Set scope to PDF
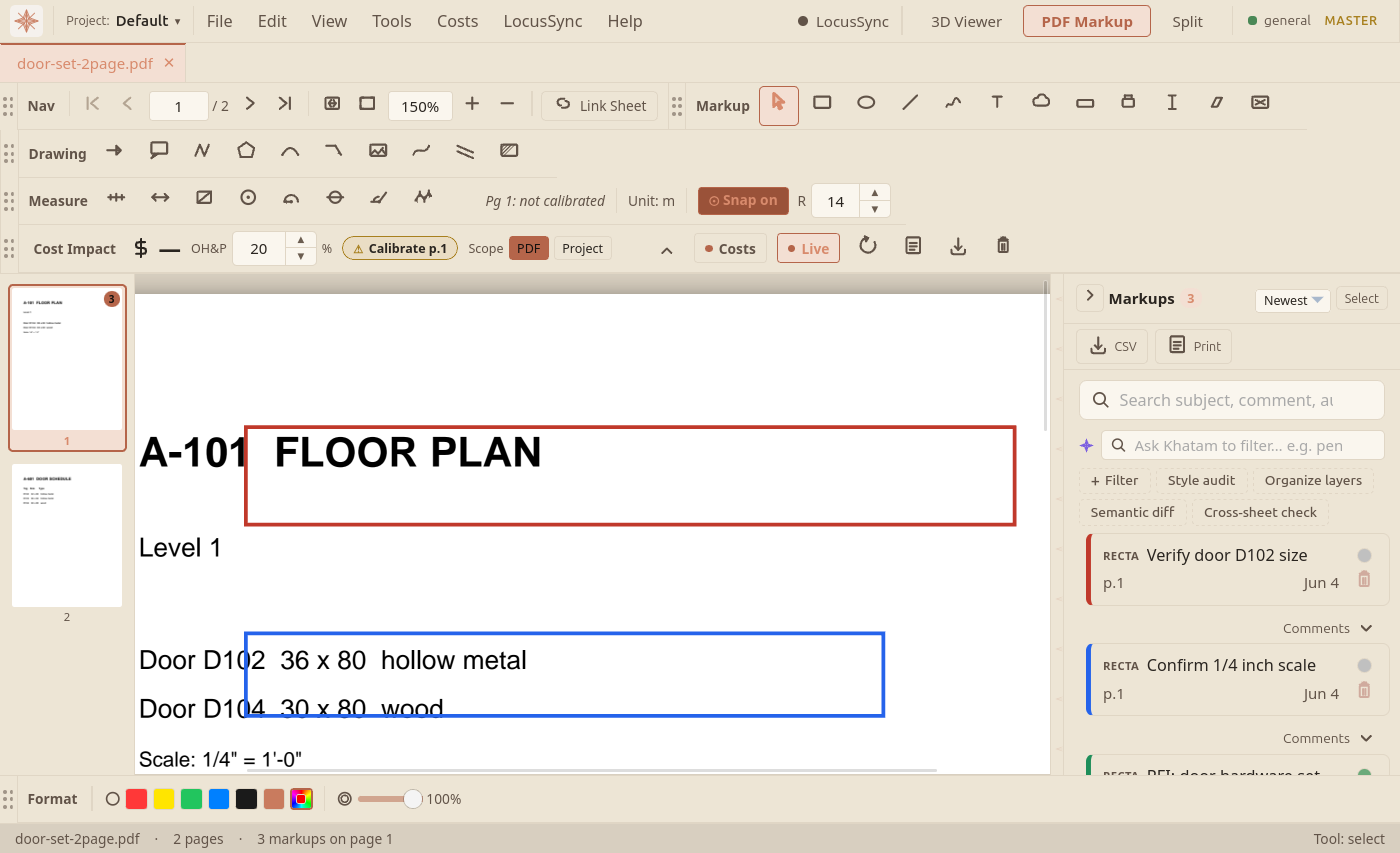The image size is (1400, 853). 529,248
